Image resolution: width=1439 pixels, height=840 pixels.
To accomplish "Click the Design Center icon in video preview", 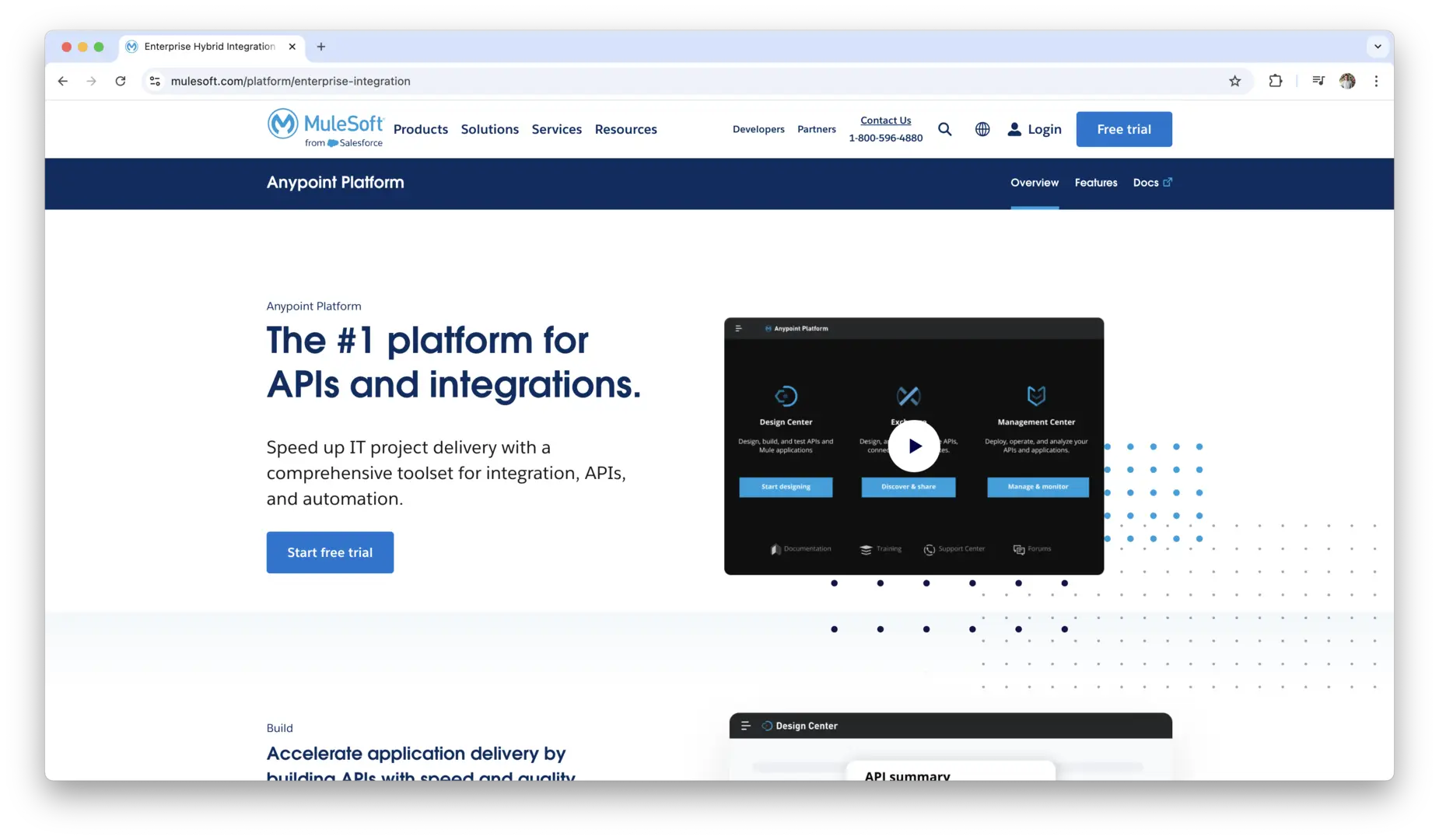I will [786, 396].
